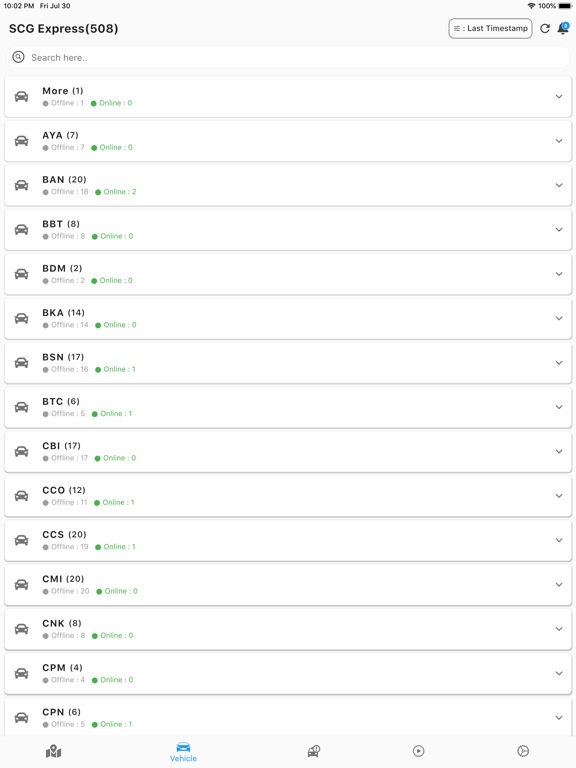
Task: Tap the car icon beside BAN group
Action: 22,185
